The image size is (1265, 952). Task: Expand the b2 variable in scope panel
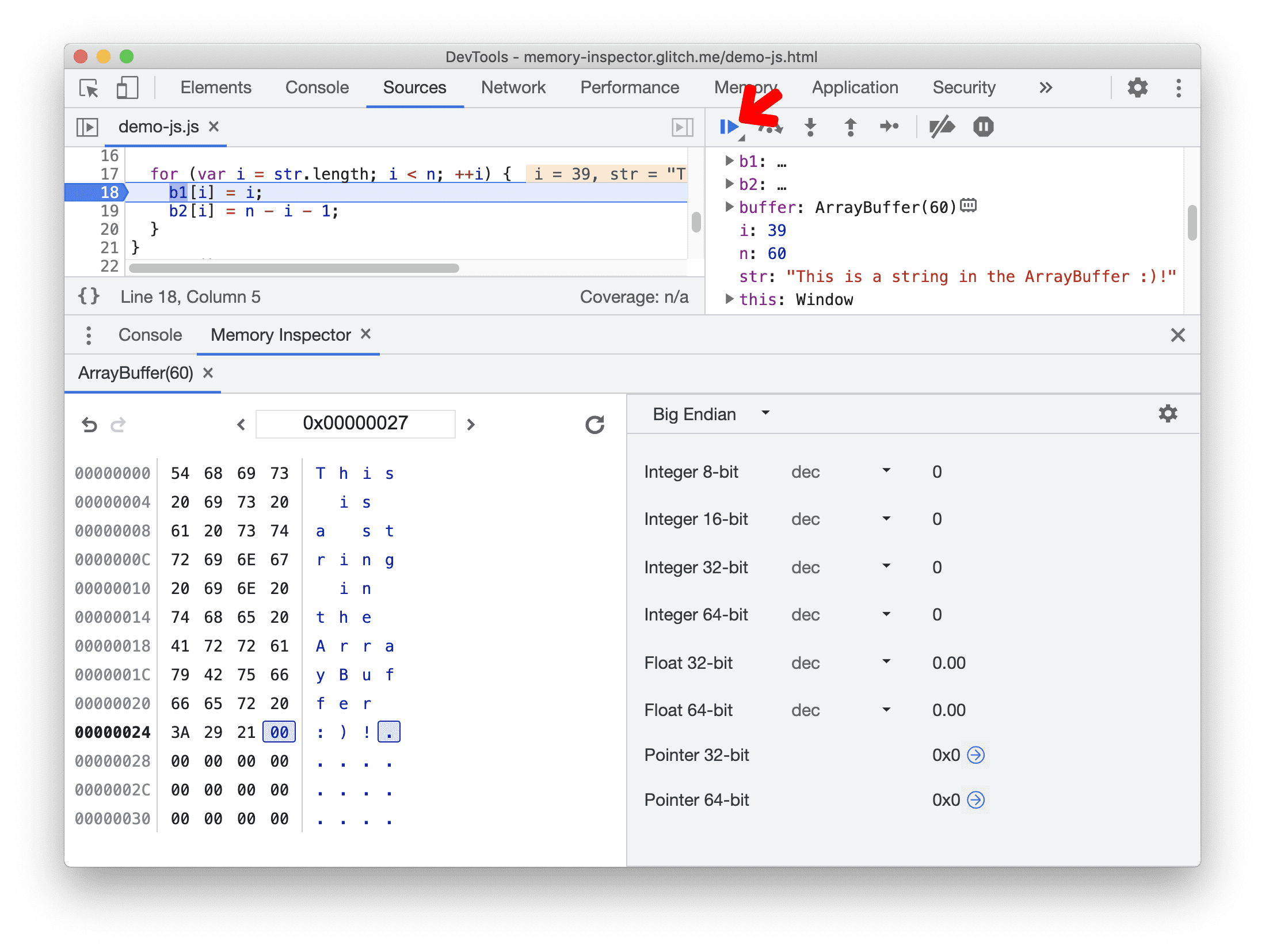pos(729,181)
